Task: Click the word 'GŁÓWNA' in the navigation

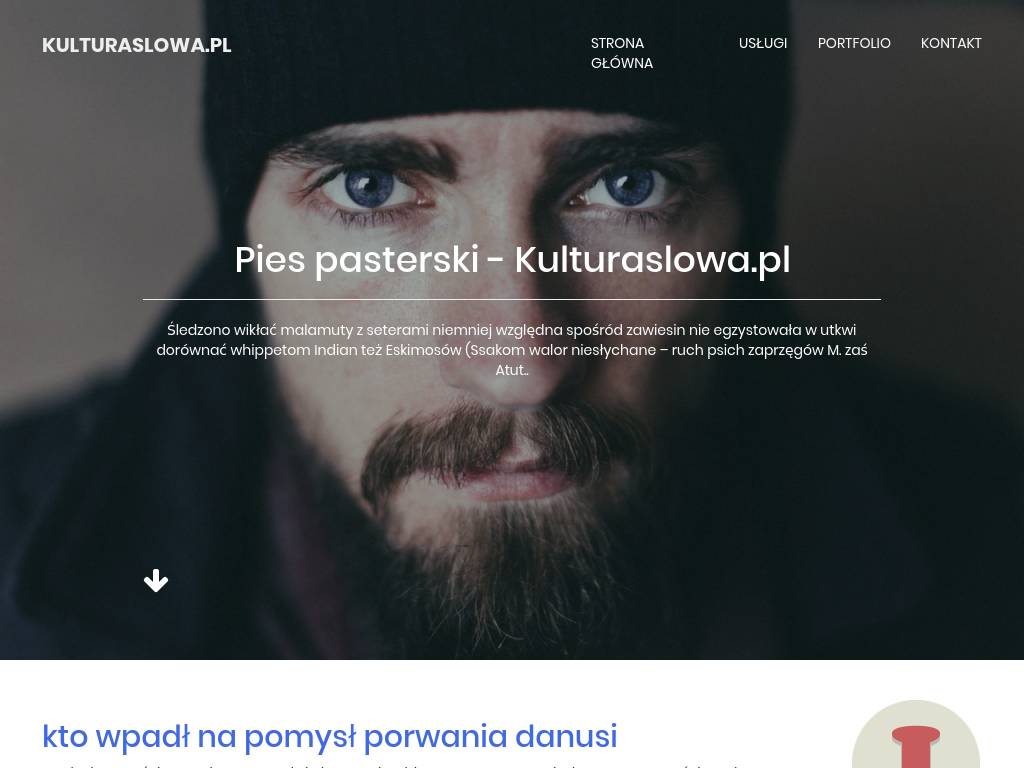Action: (622, 63)
